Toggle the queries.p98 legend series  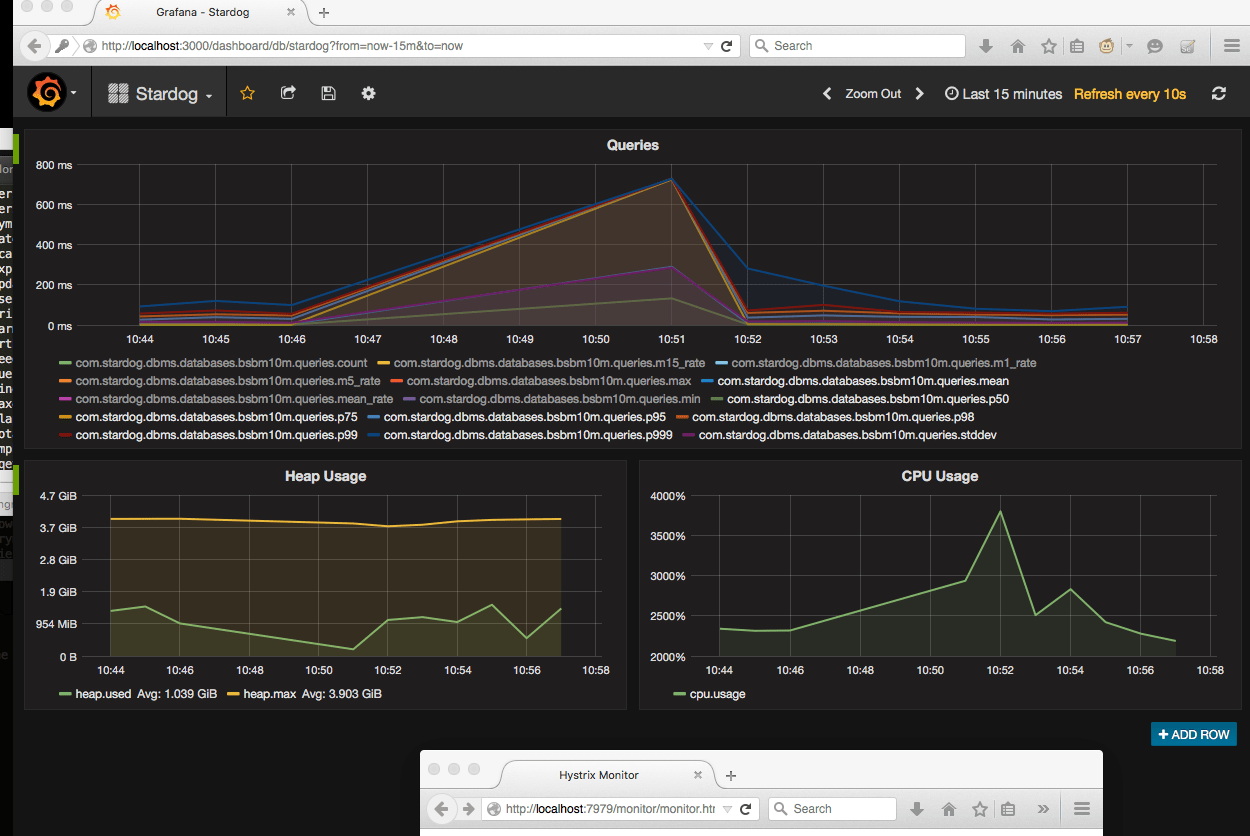tap(833, 417)
